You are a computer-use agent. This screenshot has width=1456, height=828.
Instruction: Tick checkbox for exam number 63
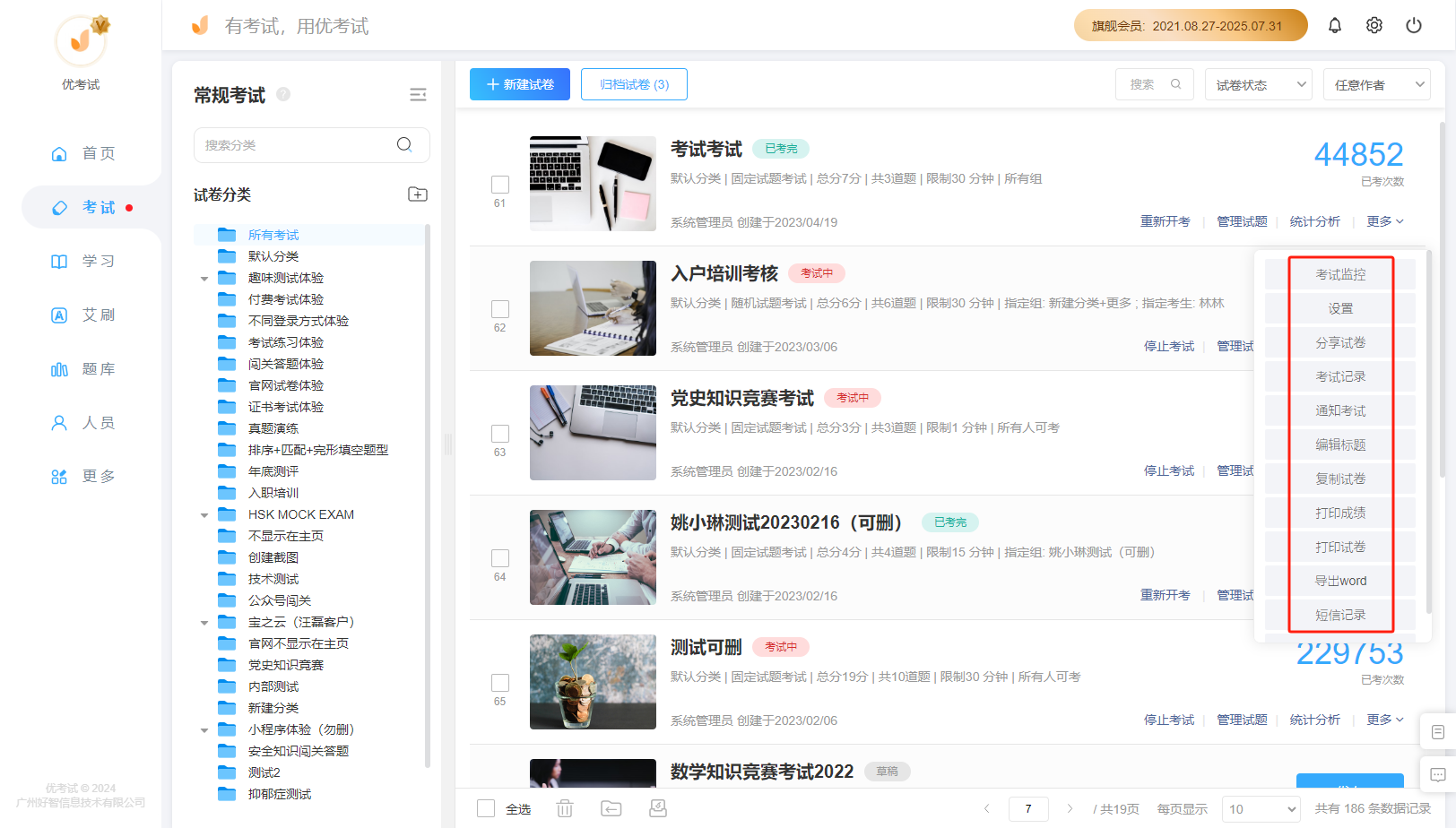point(500,434)
